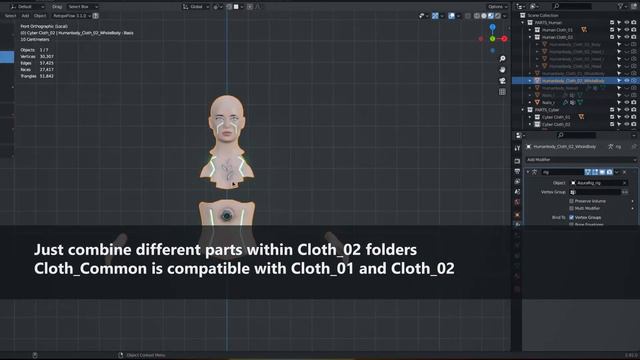Click the blue Z axis gizmo ball

coord(493,27)
